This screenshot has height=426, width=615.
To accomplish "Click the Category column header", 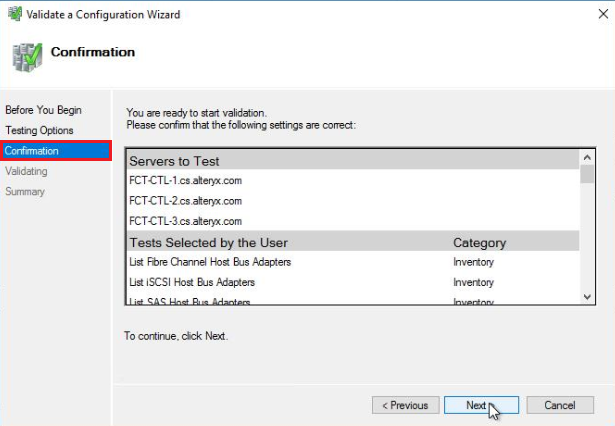I will tap(479, 242).
